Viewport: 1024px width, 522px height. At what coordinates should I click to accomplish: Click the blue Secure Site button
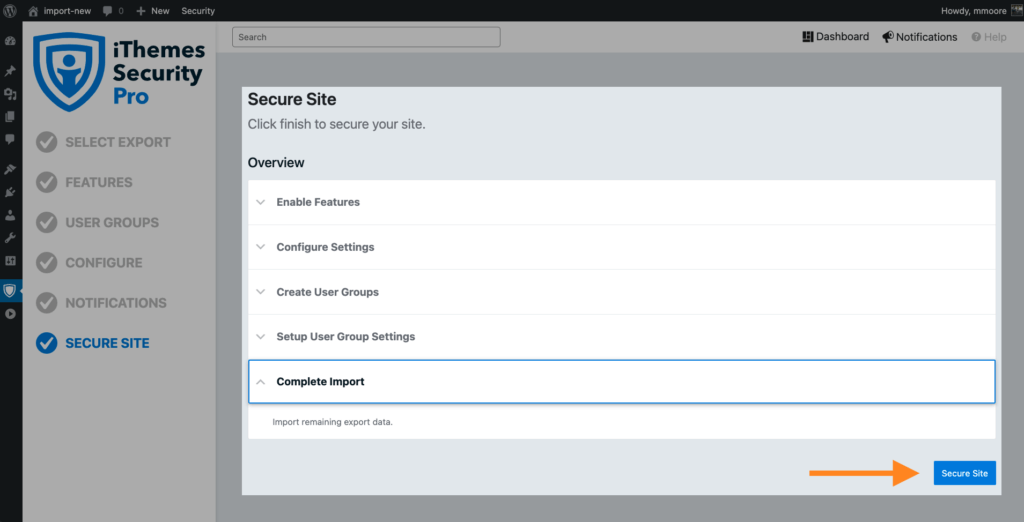click(965, 473)
